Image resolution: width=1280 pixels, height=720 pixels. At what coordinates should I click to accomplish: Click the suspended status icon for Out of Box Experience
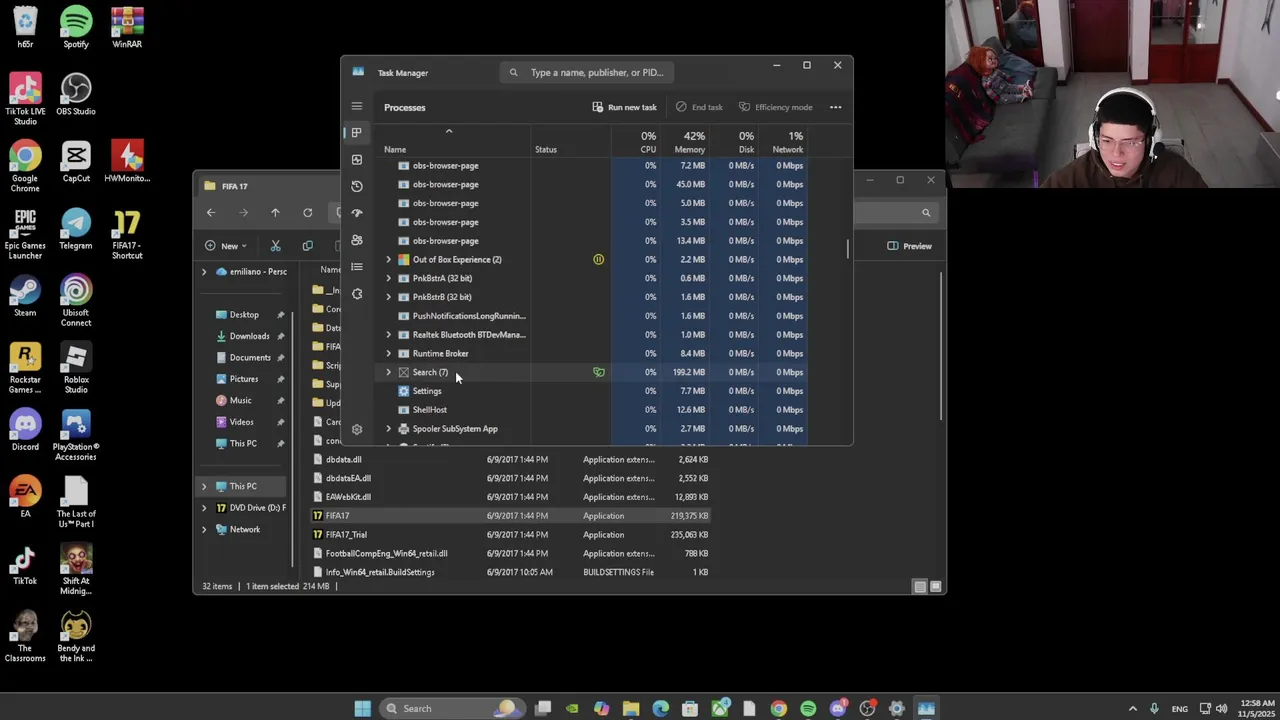click(x=598, y=260)
